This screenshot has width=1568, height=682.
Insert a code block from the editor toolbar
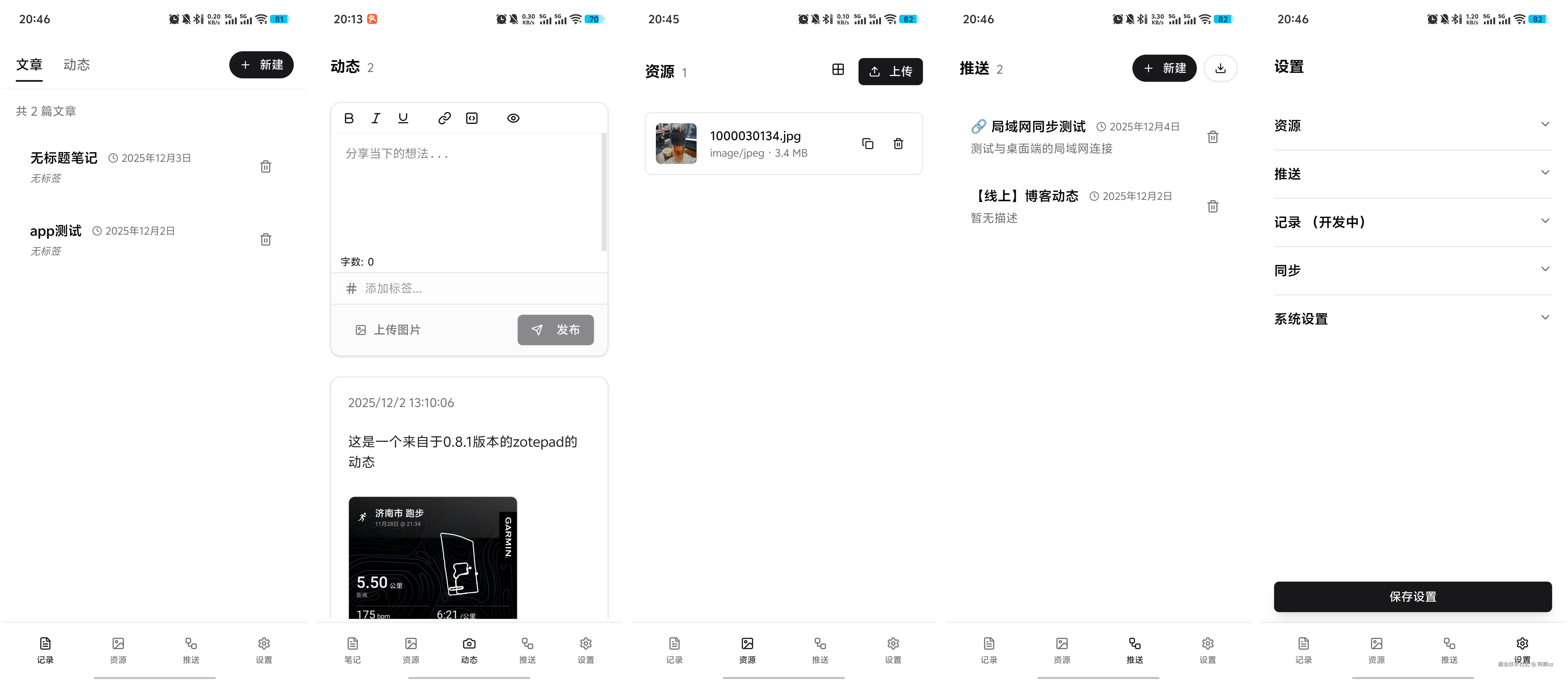[x=472, y=118]
